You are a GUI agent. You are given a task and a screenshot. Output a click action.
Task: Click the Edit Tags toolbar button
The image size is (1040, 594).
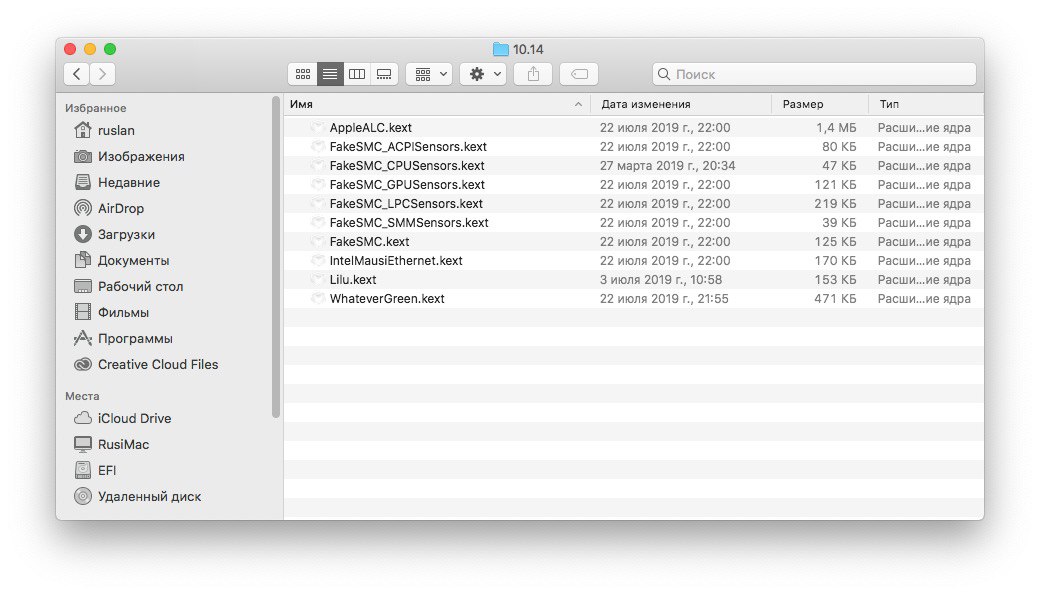click(579, 74)
